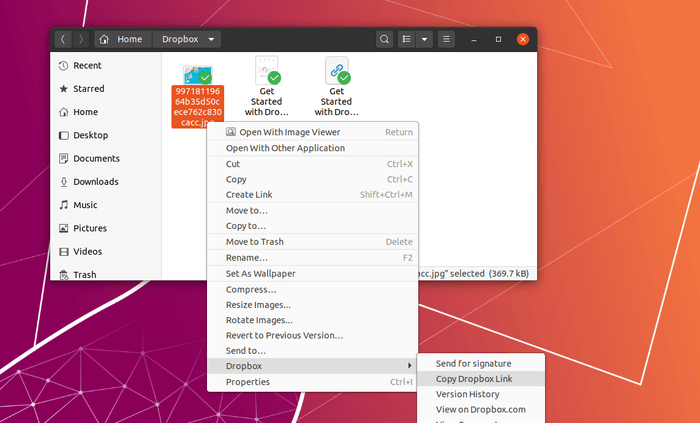Choose Open With Image Viewer
This screenshot has width=700, height=423.
click(x=312, y=132)
